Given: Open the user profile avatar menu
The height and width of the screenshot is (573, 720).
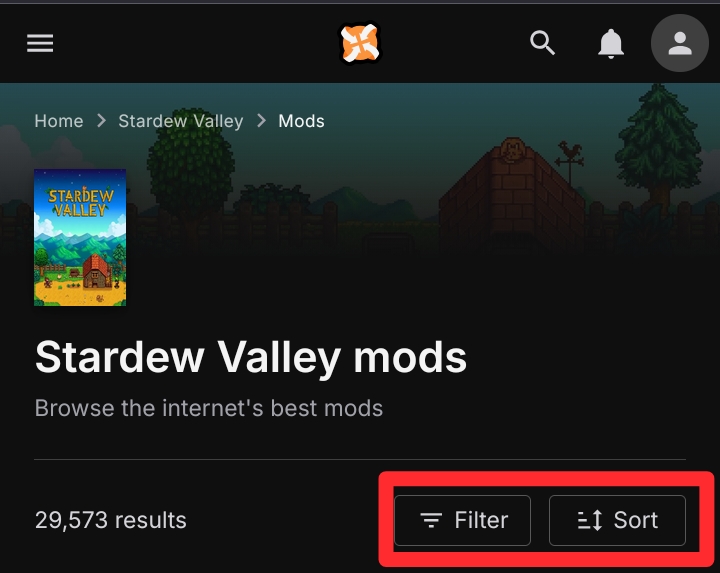Looking at the screenshot, I should click(680, 43).
